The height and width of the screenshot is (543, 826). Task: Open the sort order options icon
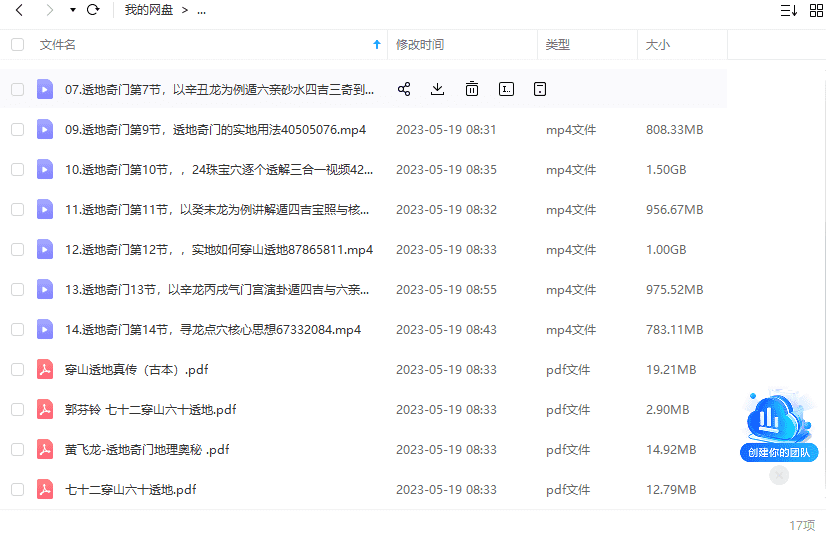[x=788, y=10]
